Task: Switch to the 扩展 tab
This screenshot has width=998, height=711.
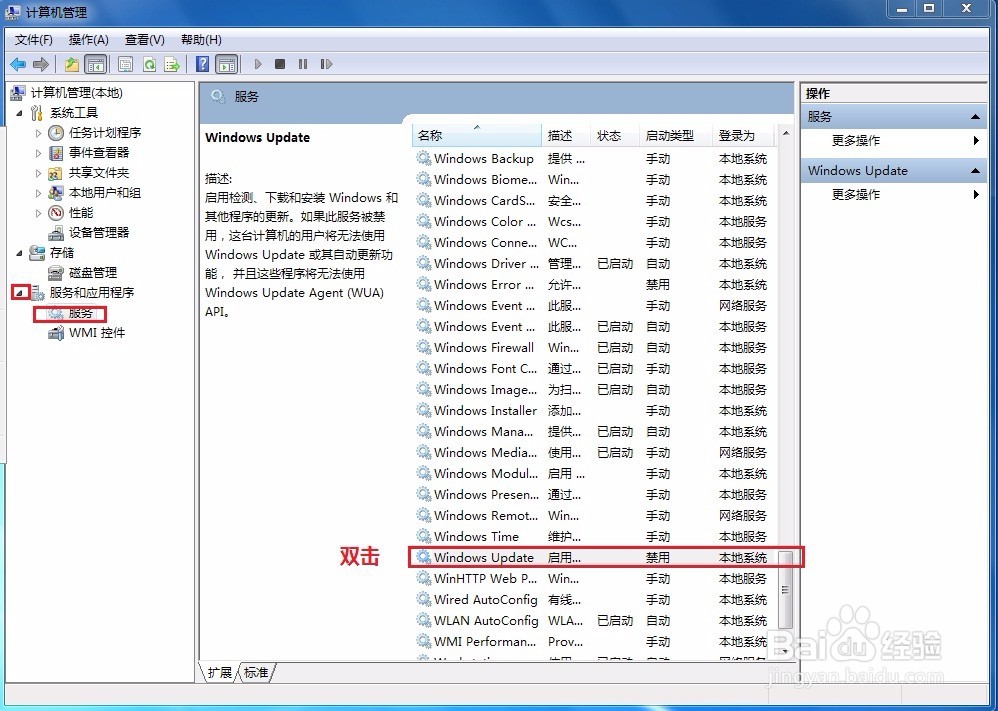Action: point(220,672)
